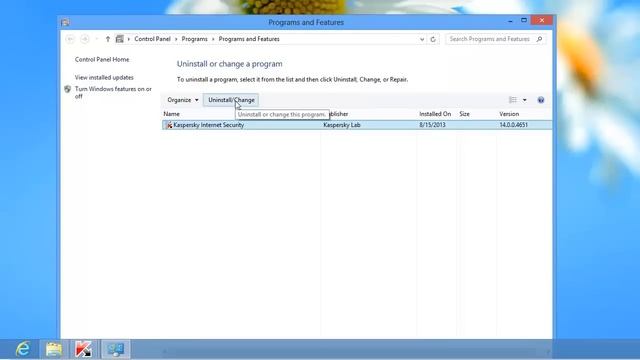The image size is (640, 360).
Task: Click the shield icon beside Turn Windows features
Action: 68,89
